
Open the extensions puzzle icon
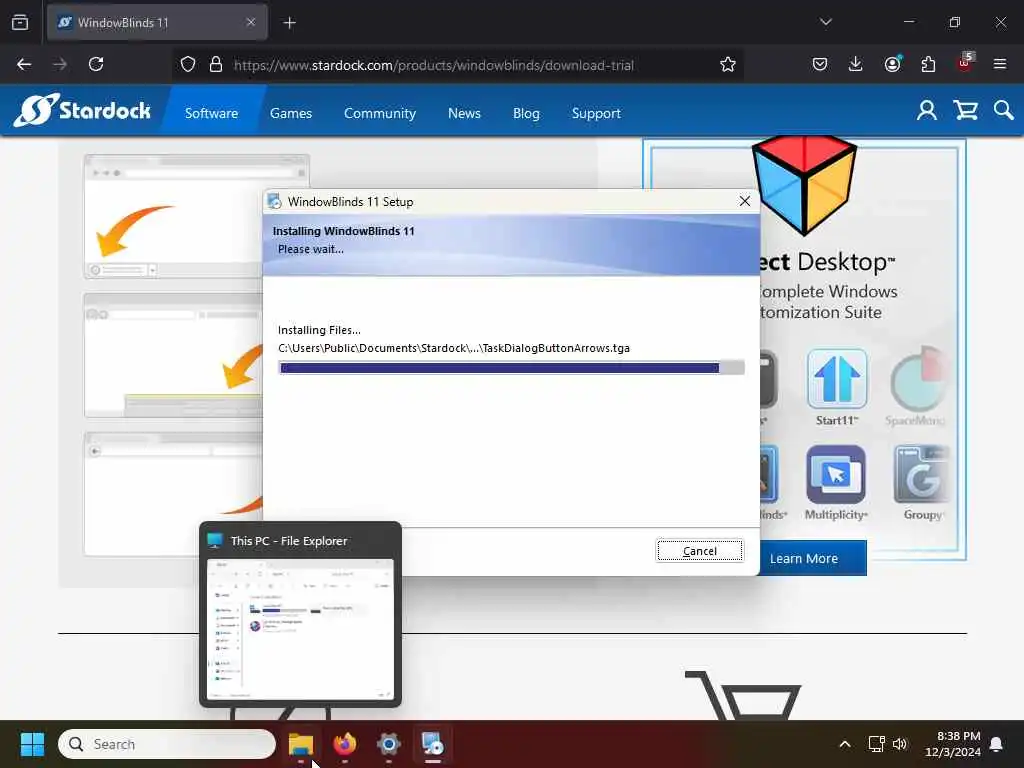tap(928, 64)
